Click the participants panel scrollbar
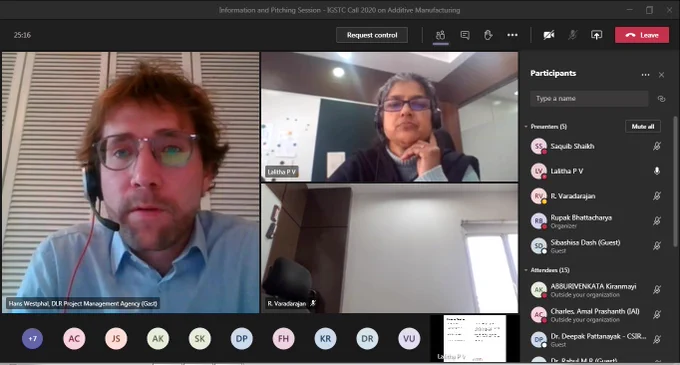The image size is (680, 365). point(675,182)
